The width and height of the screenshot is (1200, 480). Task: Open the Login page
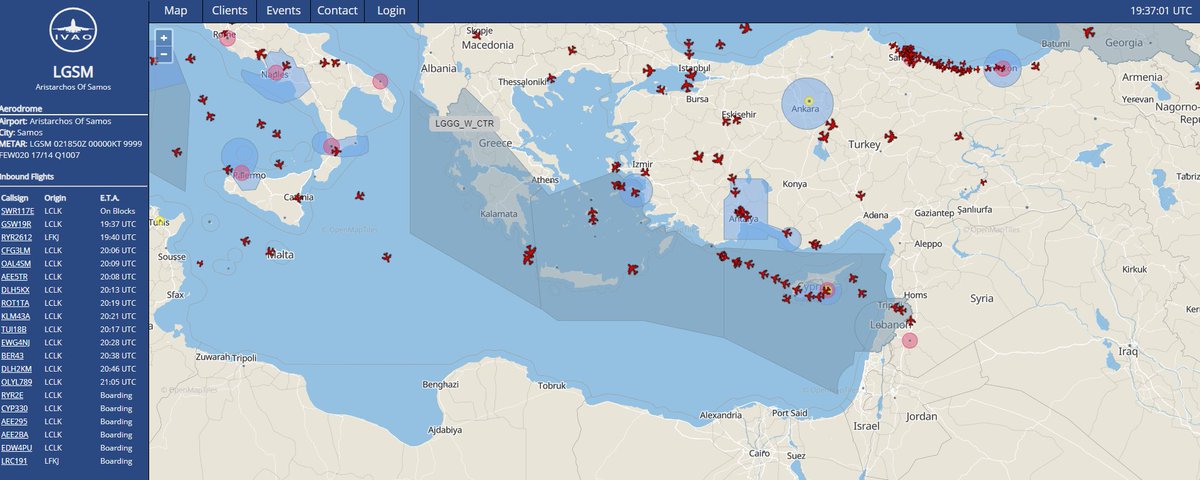(391, 10)
